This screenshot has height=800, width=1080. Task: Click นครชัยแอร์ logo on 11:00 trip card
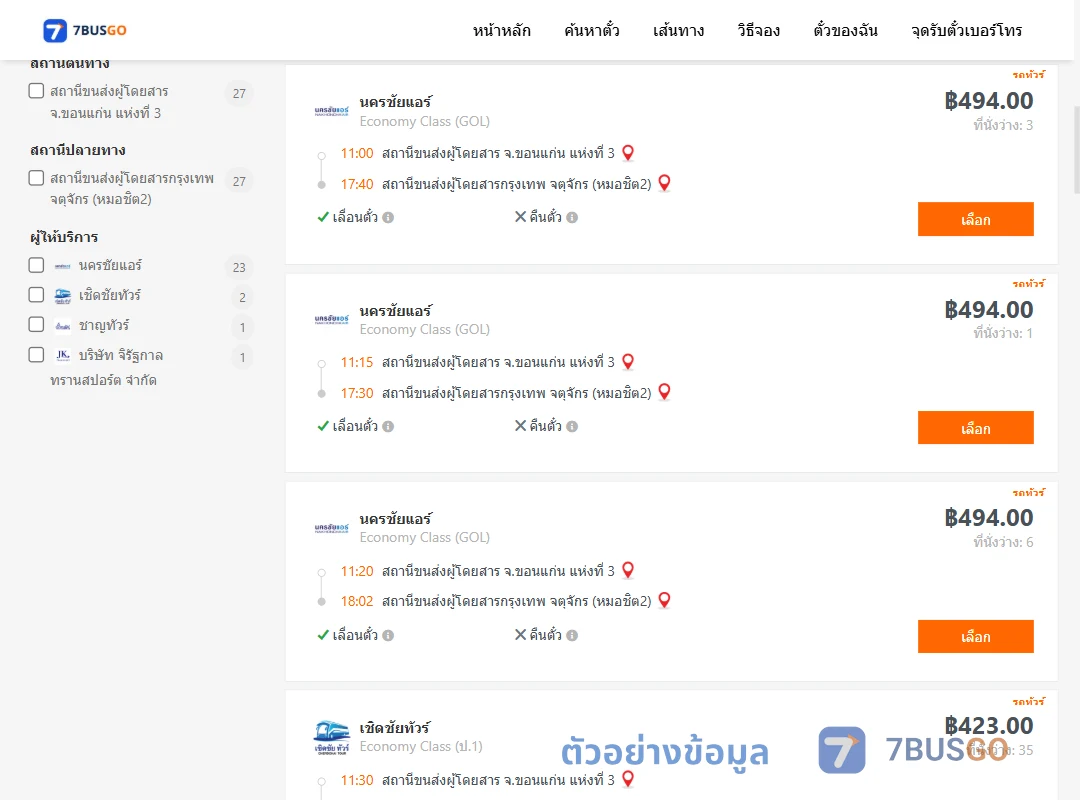pyautogui.click(x=331, y=111)
